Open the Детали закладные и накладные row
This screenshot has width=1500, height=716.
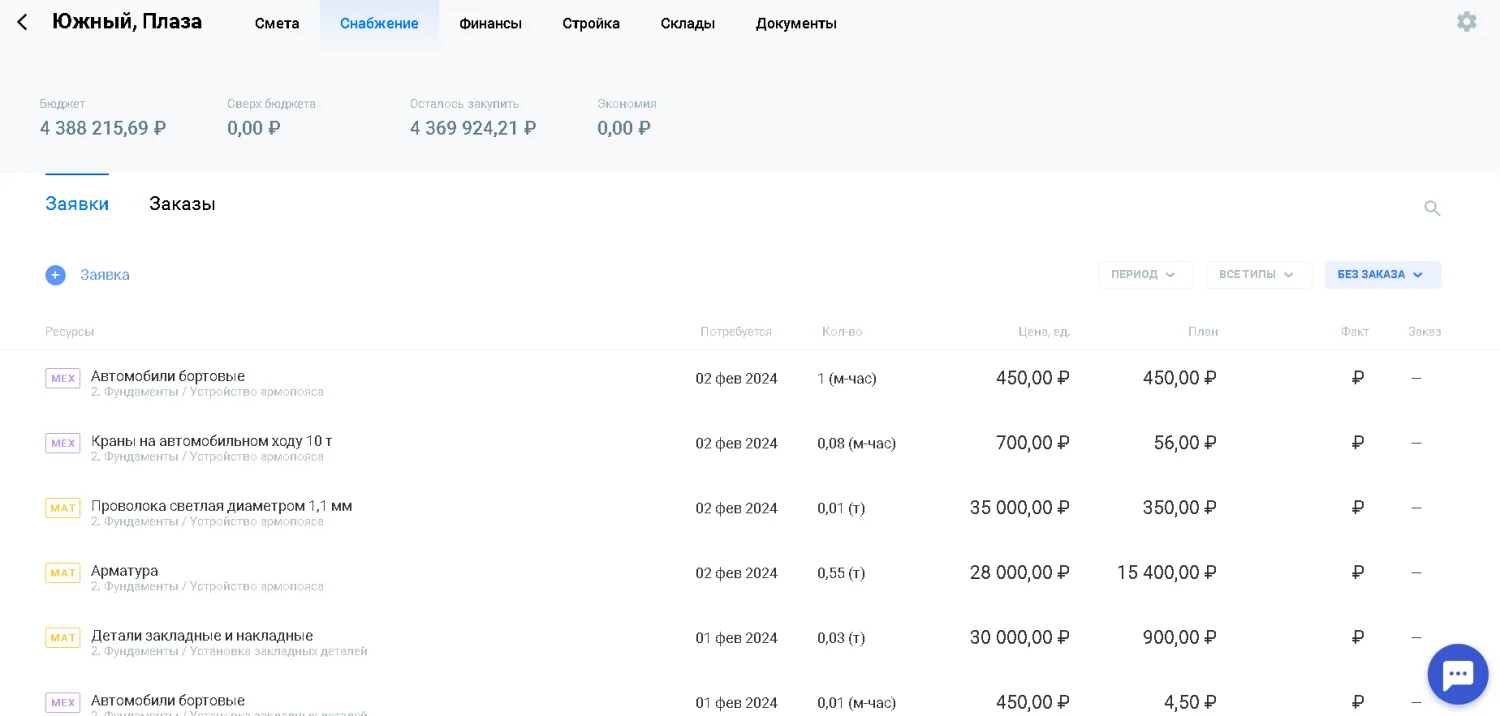click(x=202, y=636)
